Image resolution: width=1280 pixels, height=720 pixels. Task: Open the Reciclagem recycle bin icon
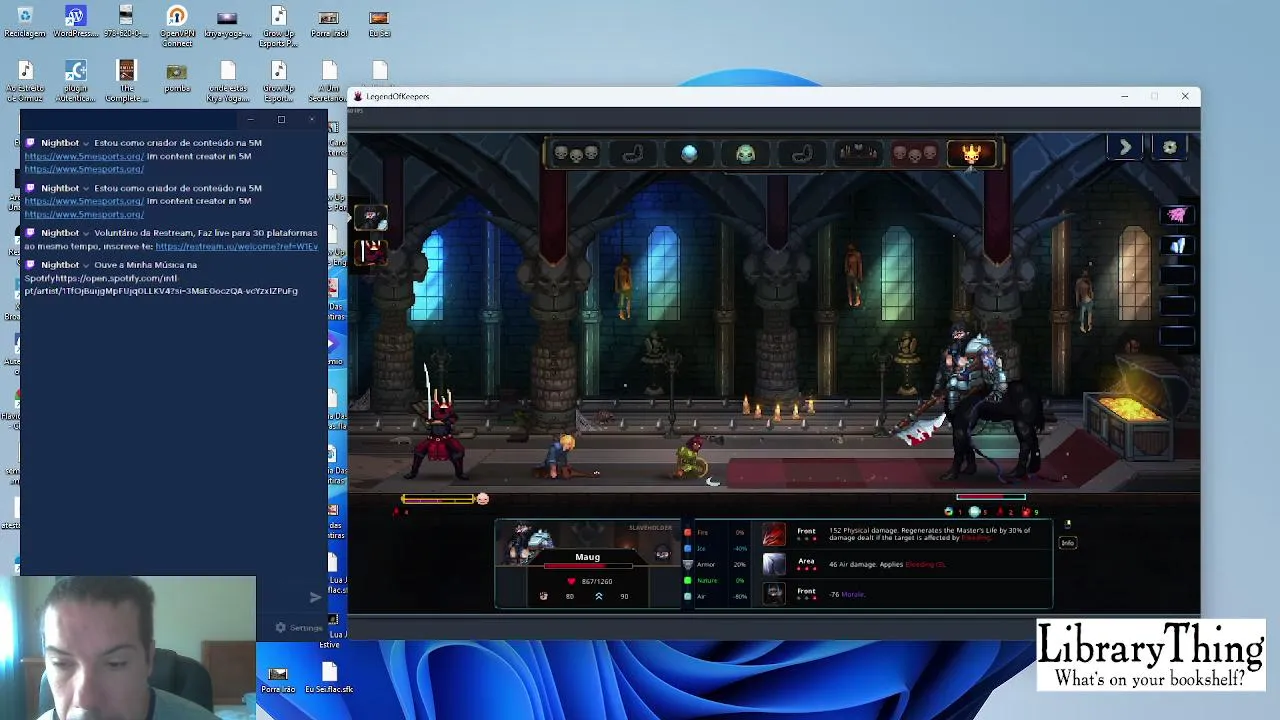click(x=24, y=22)
